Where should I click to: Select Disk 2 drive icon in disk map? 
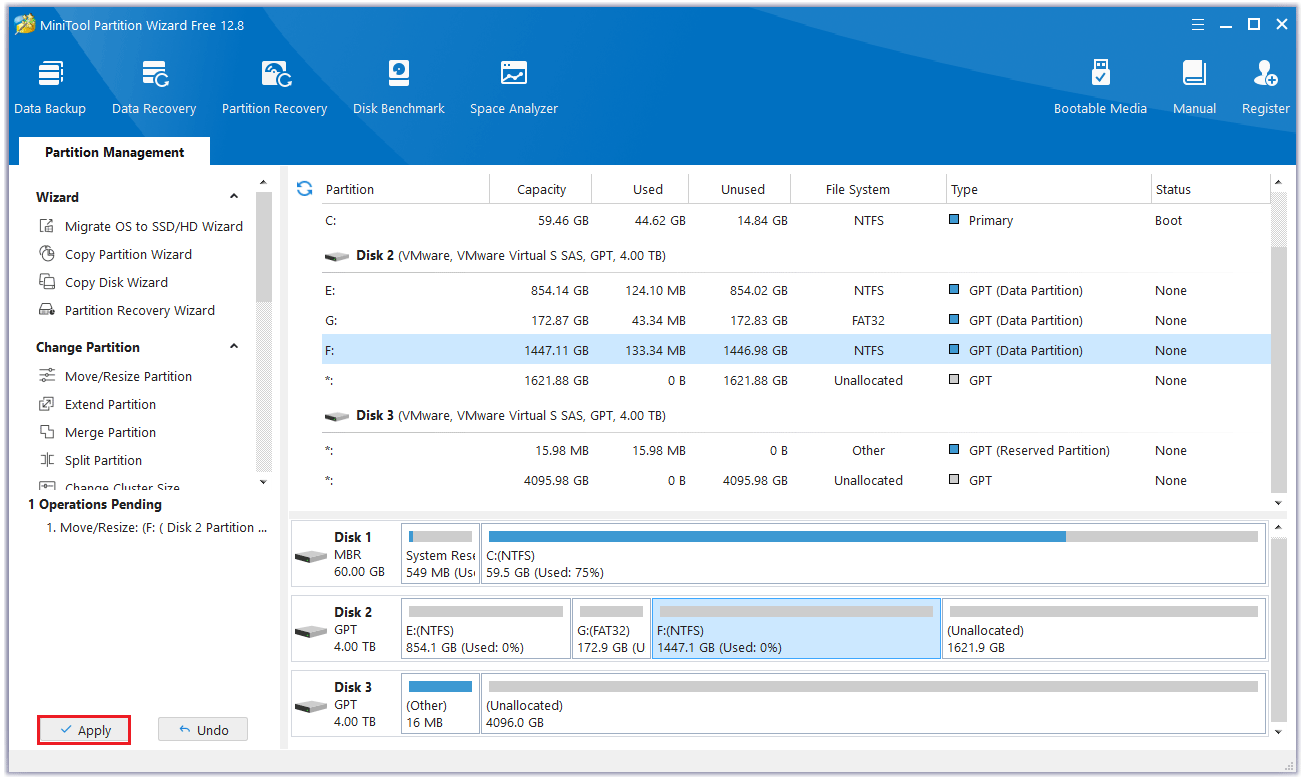311,631
